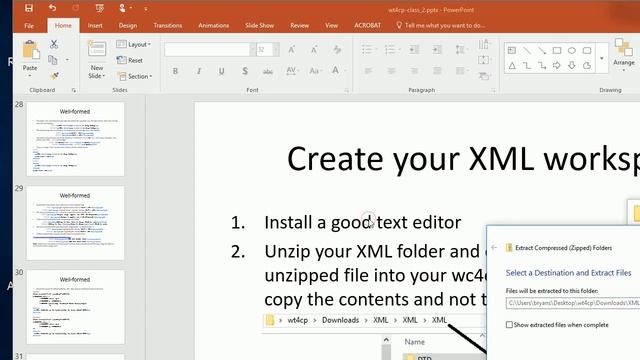
Task: Open the Clipboard pane launcher
Action: click(74, 90)
